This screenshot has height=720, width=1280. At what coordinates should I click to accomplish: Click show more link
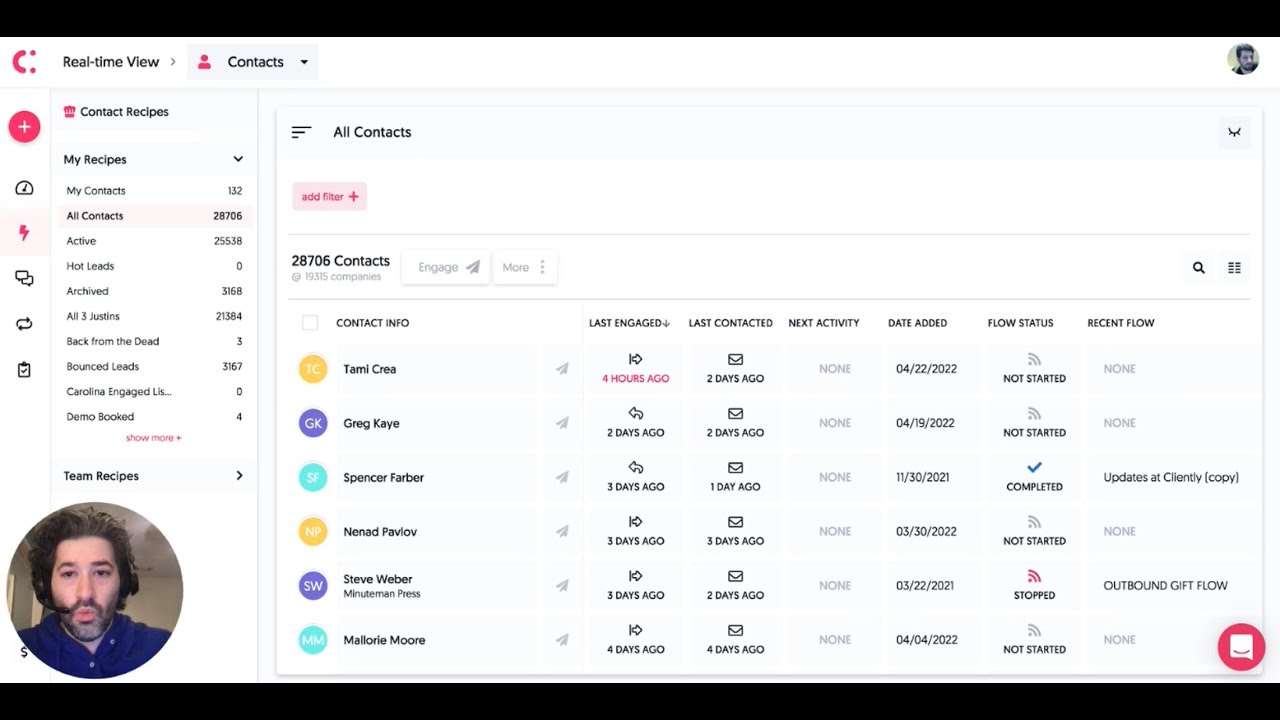[x=154, y=438]
